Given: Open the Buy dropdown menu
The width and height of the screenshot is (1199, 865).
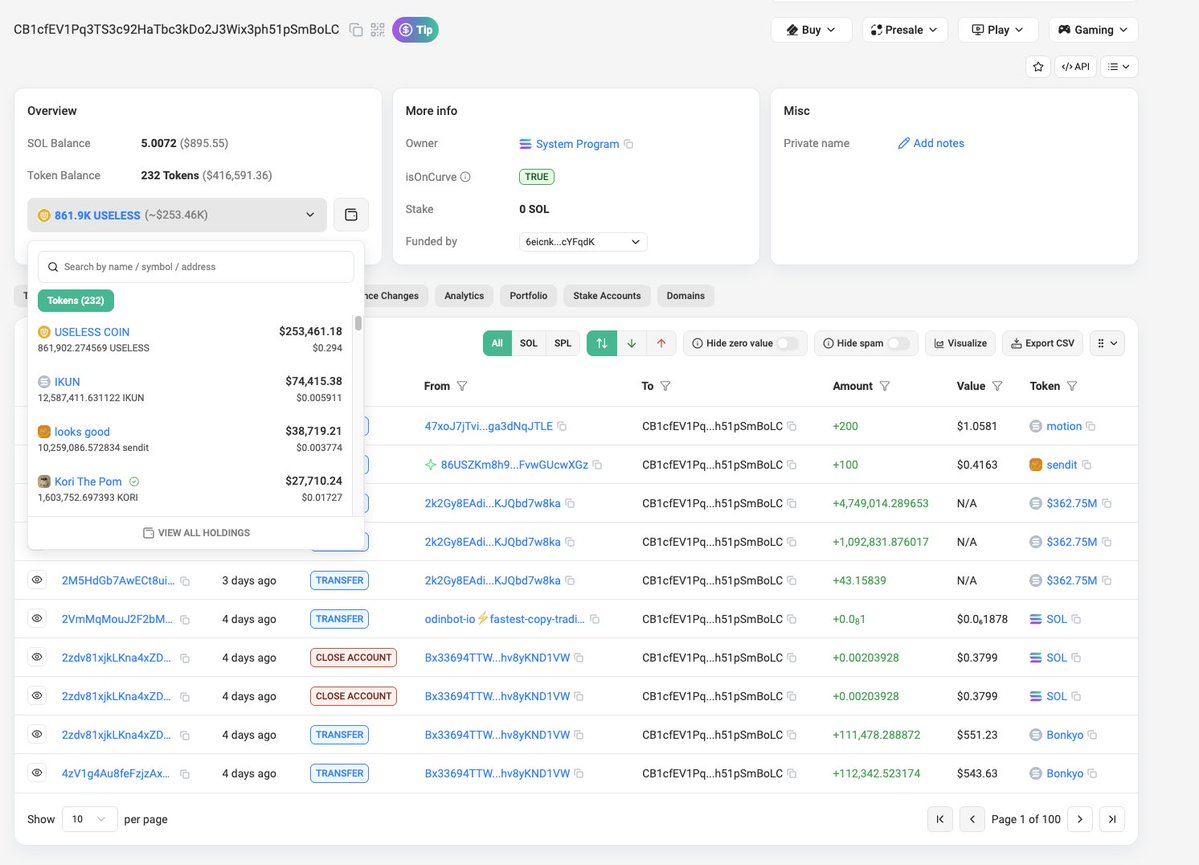Looking at the screenshot, I should pyautogui.click(x=811, y=30).
